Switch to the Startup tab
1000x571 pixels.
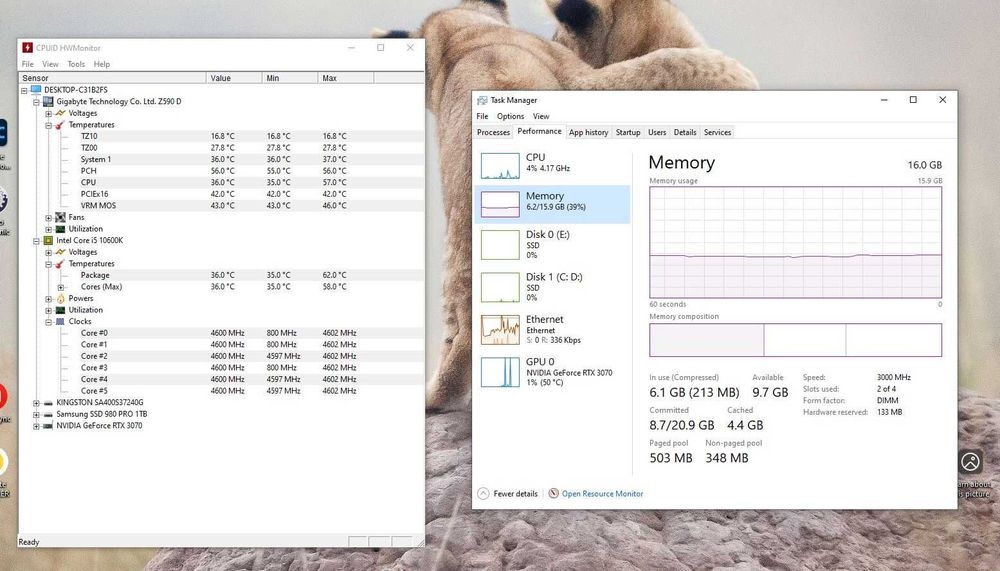[x=628, y=132]
